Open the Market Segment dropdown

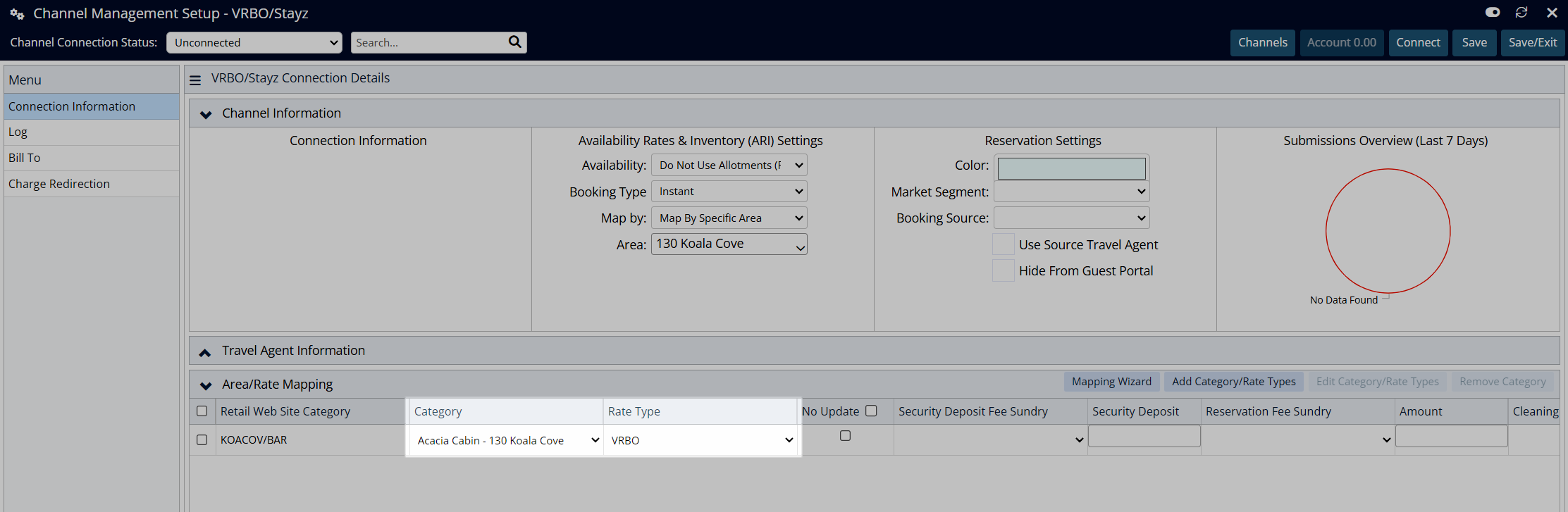[x=1072, y=192]
